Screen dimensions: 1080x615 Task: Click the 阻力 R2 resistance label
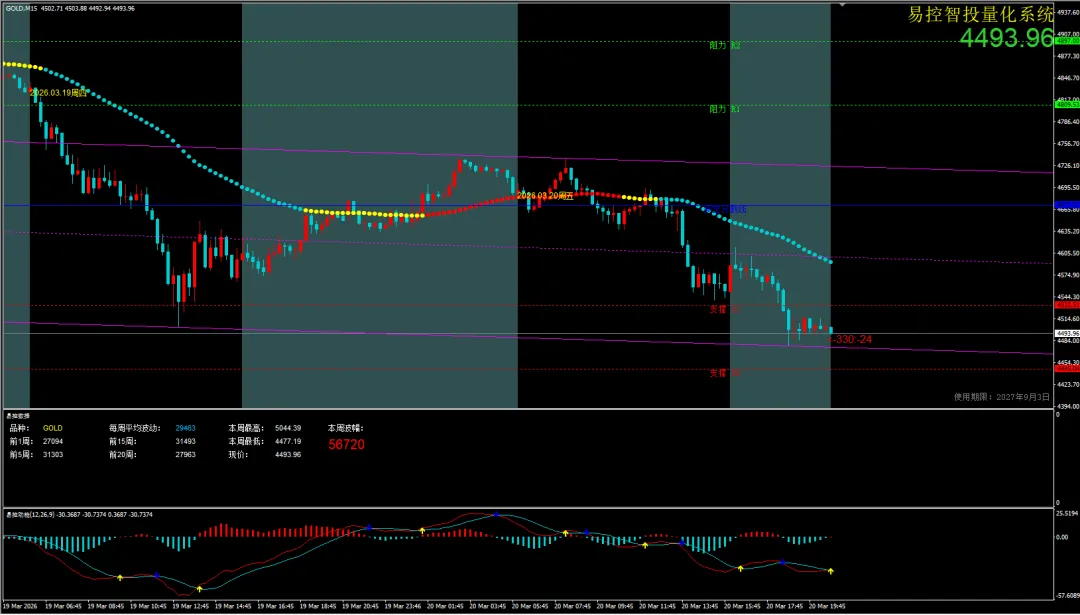click(725, 45)
